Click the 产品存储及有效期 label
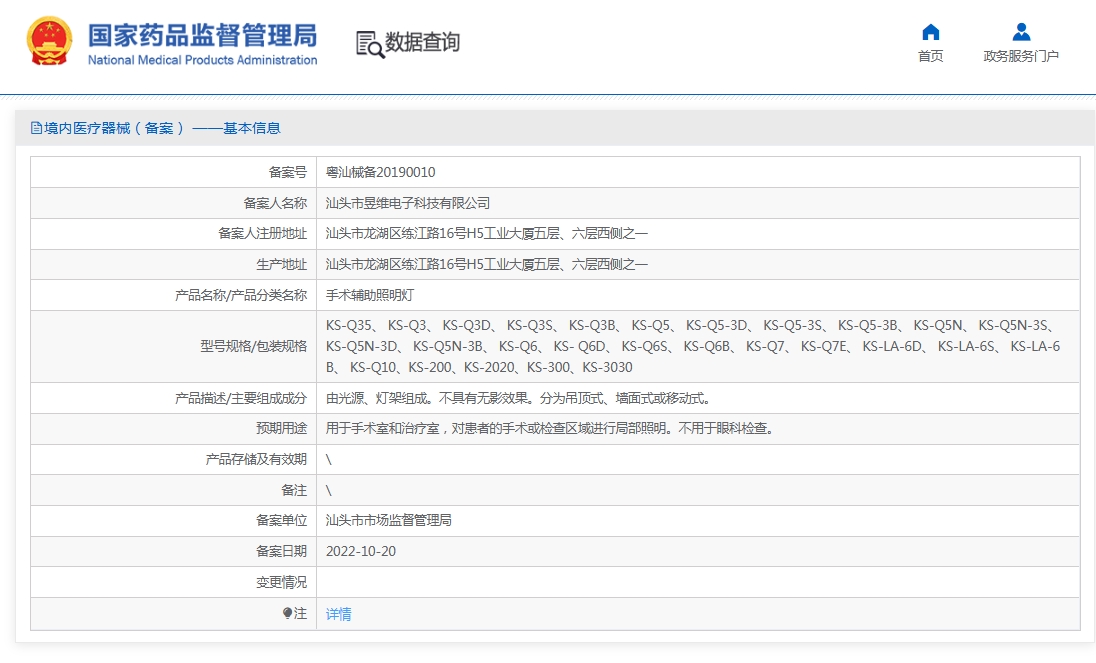 point(256,459)
